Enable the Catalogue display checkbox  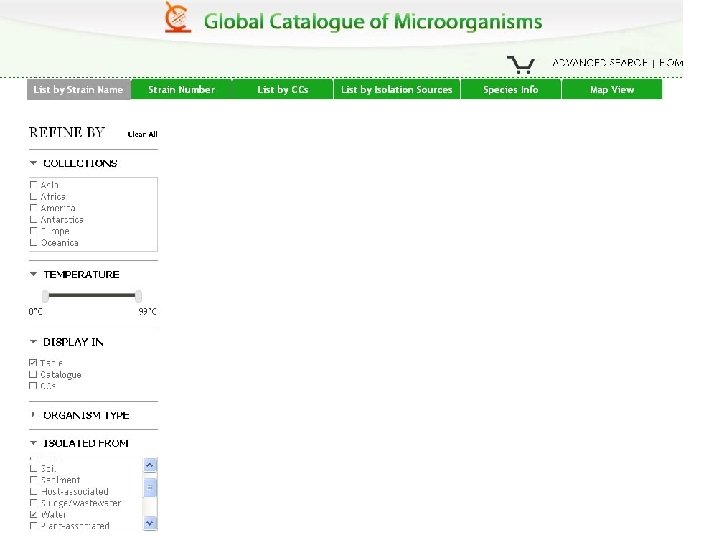pos(34,375)
